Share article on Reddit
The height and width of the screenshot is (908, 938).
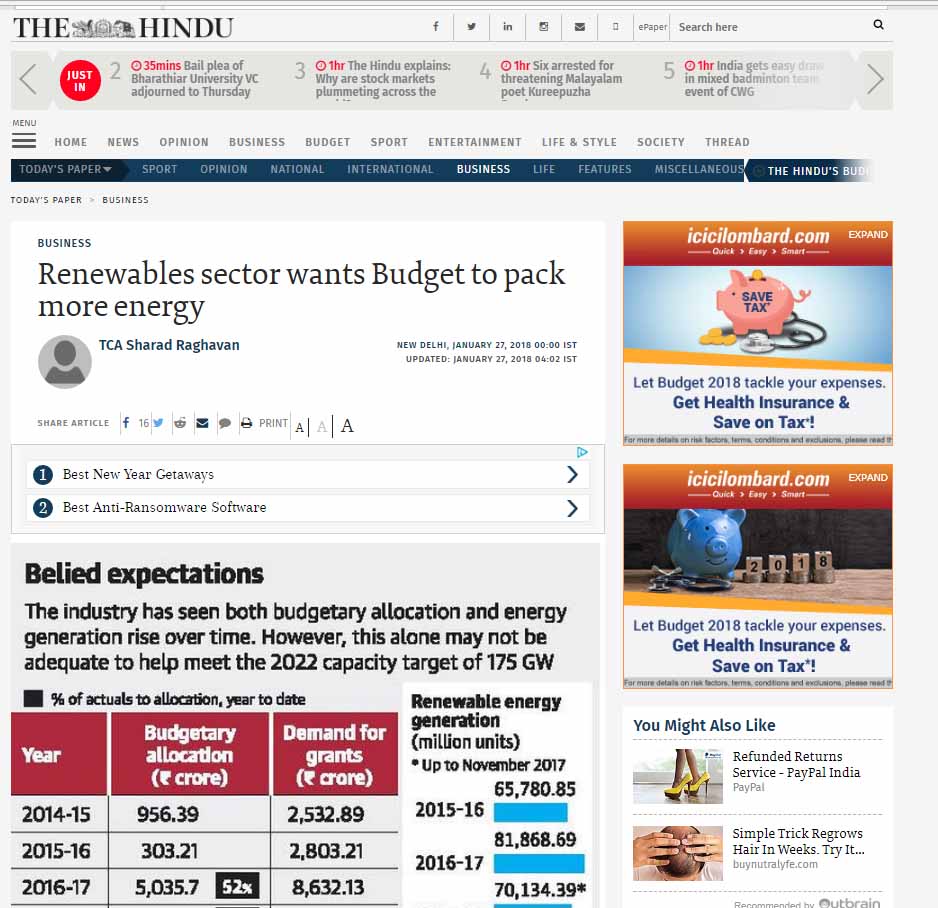(180, 423)
